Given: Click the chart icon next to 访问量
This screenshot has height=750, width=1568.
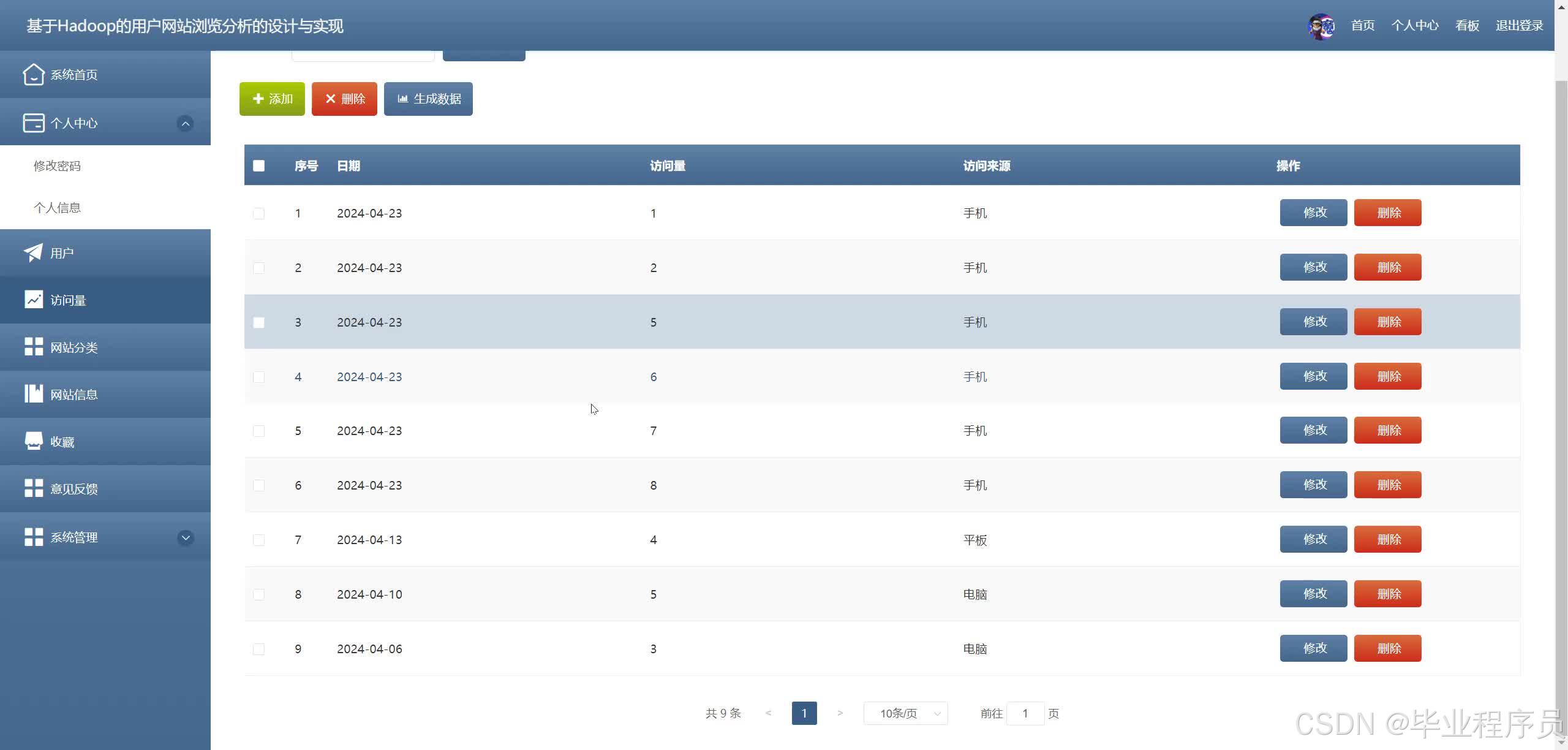Looking at the screenshot, I should pos(33,300).
